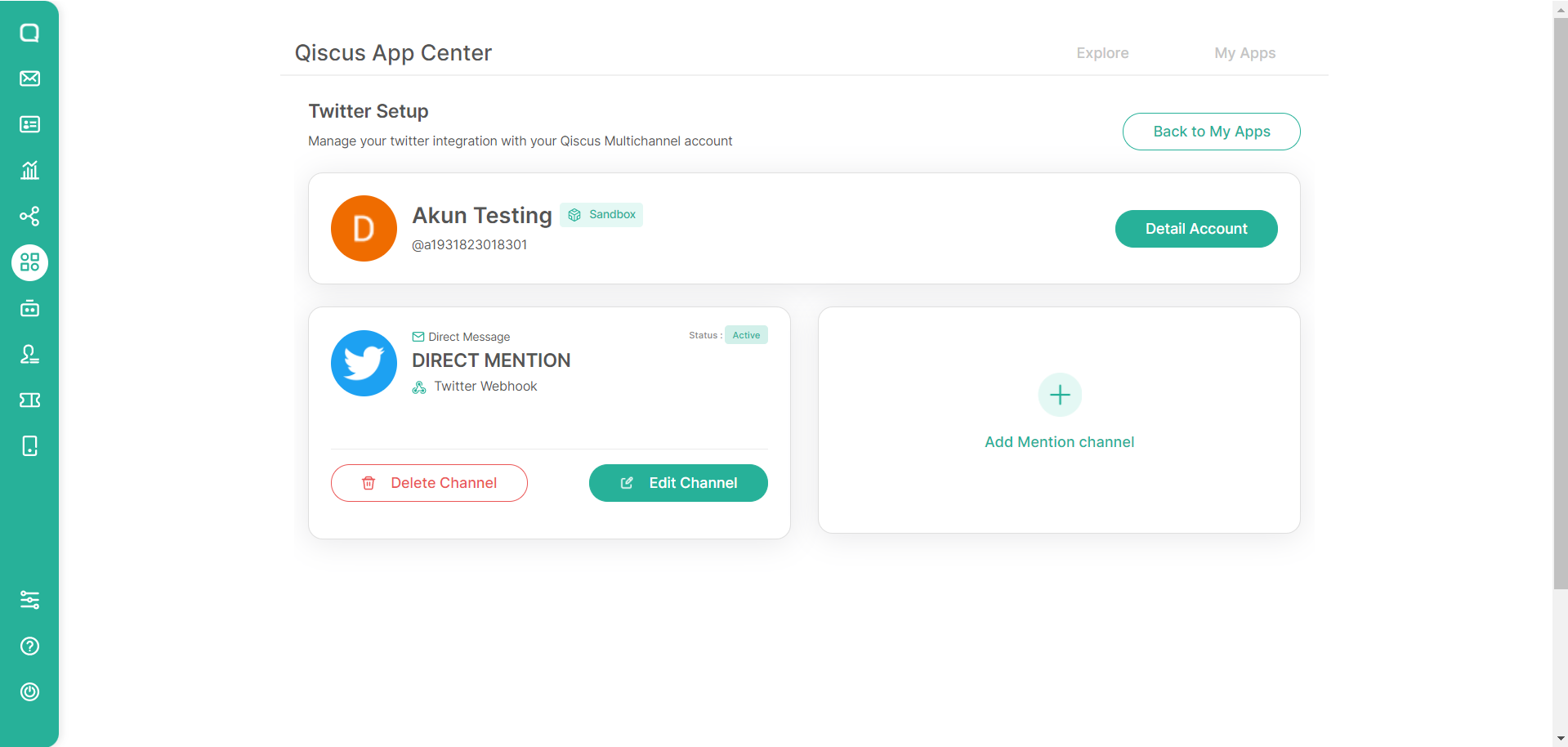
Task: Open the chatbot sidebar icon
Action: [29, 308]
